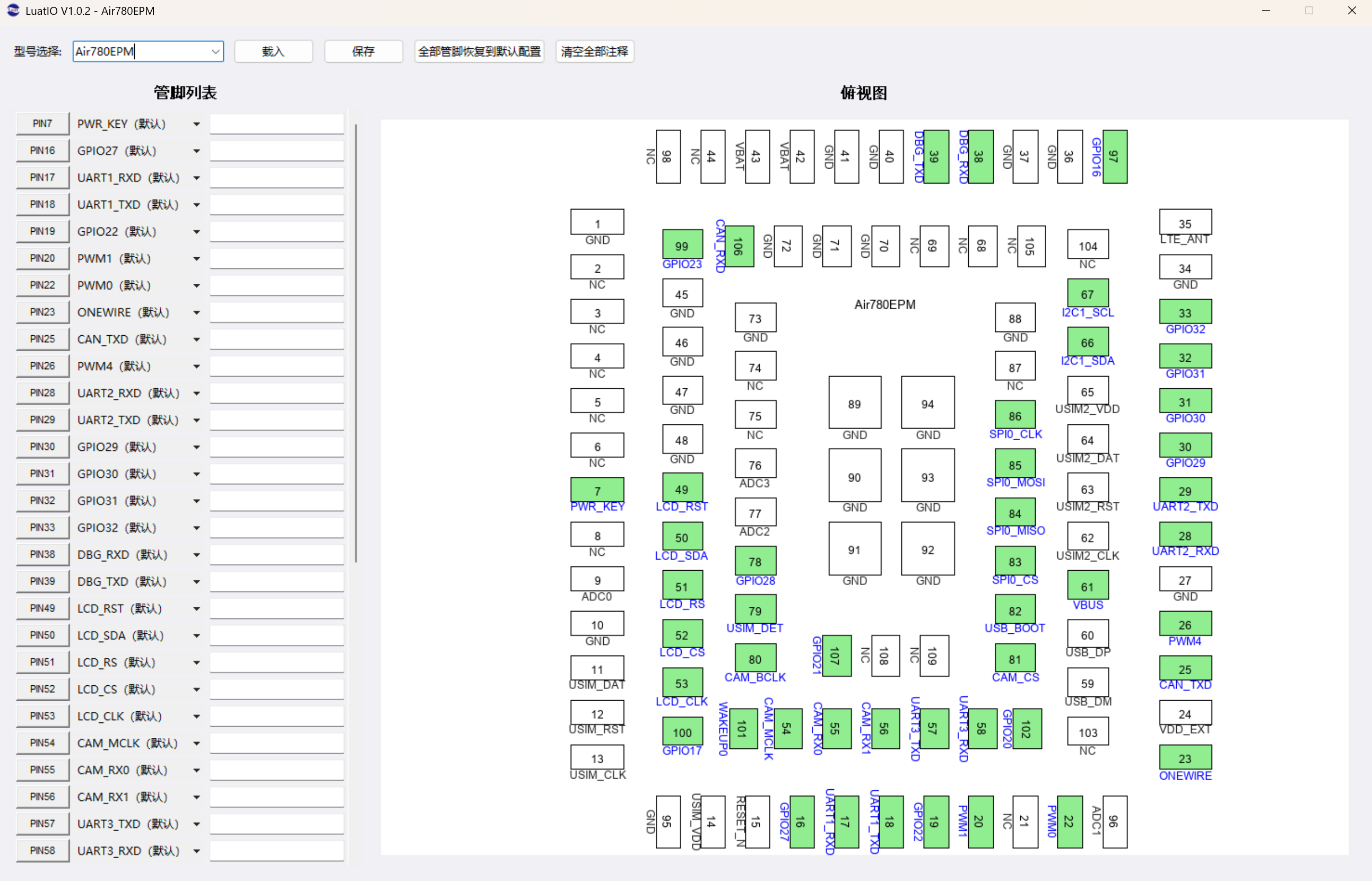Image resolution: width=1372 pixels, height=881 pixels.
Task: Select green pin 29 UART2_TXD pad
Action: coord(1185,490)
